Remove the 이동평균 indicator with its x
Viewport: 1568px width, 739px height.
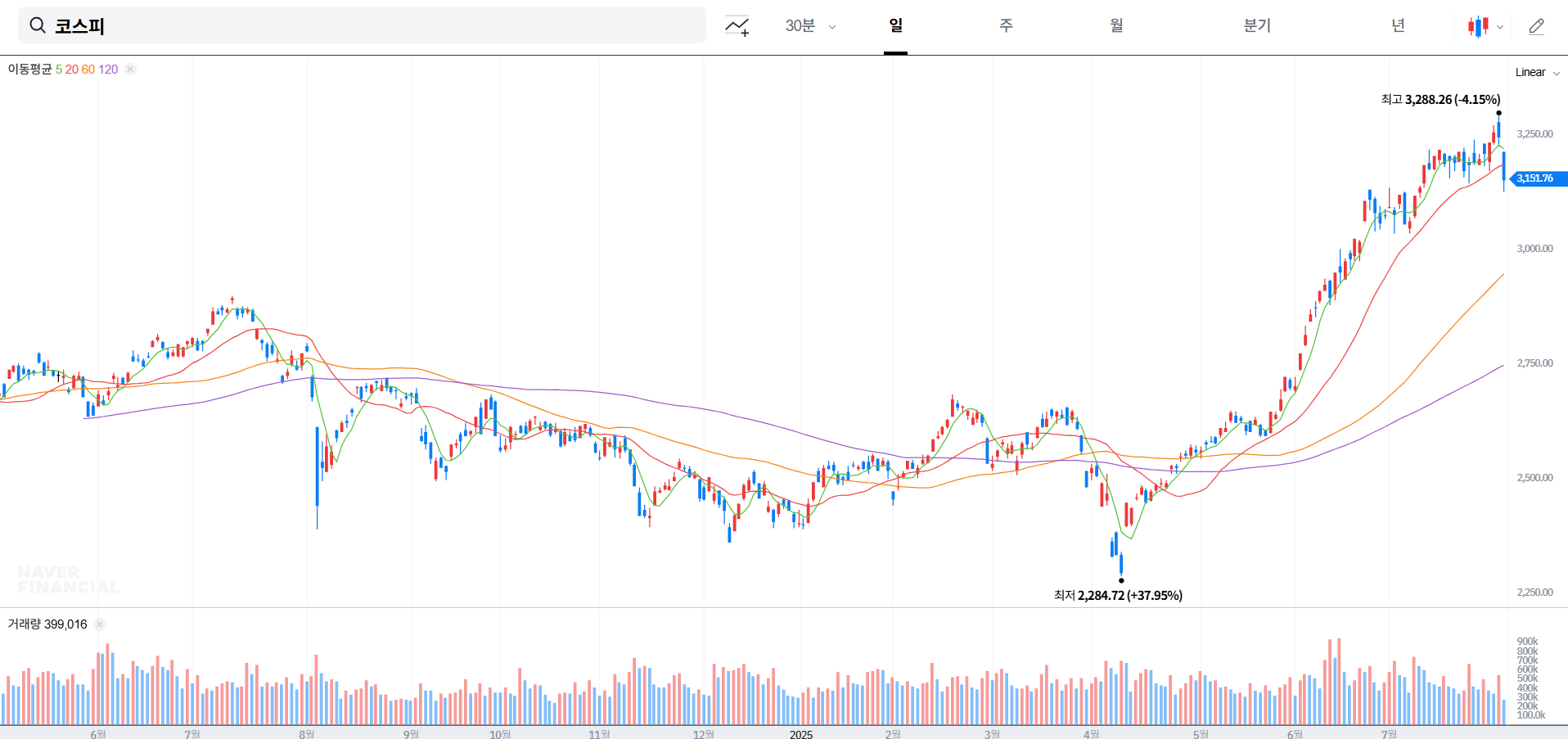tap(130, 70)
